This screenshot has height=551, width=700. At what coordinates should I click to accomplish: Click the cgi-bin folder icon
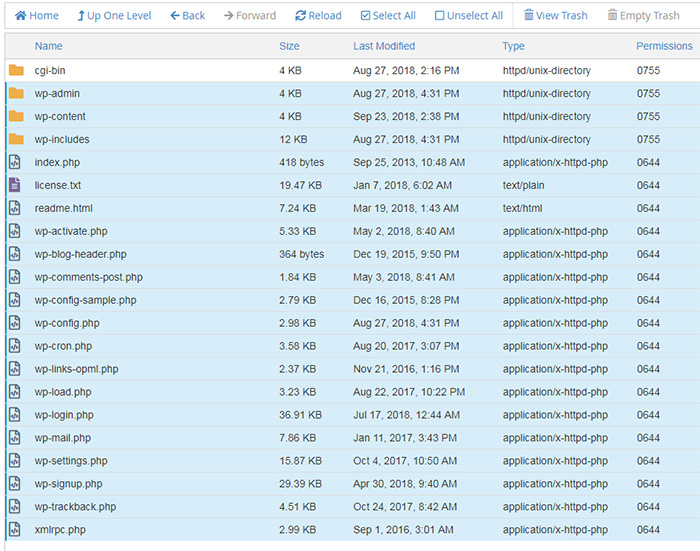pos(16,70)
